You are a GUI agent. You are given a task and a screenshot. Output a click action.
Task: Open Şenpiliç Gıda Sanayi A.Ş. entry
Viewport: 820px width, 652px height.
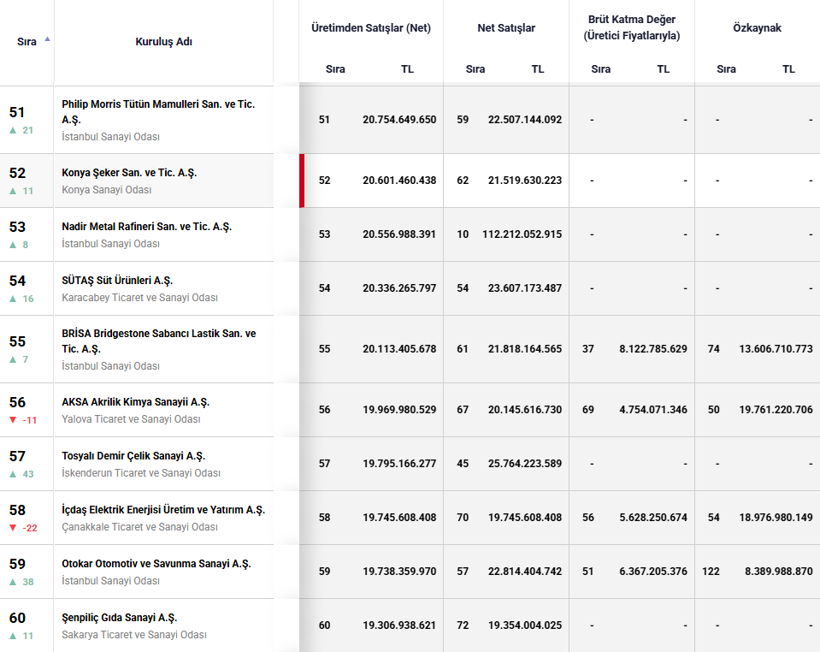pyautogui.click(x=119, y=617)
